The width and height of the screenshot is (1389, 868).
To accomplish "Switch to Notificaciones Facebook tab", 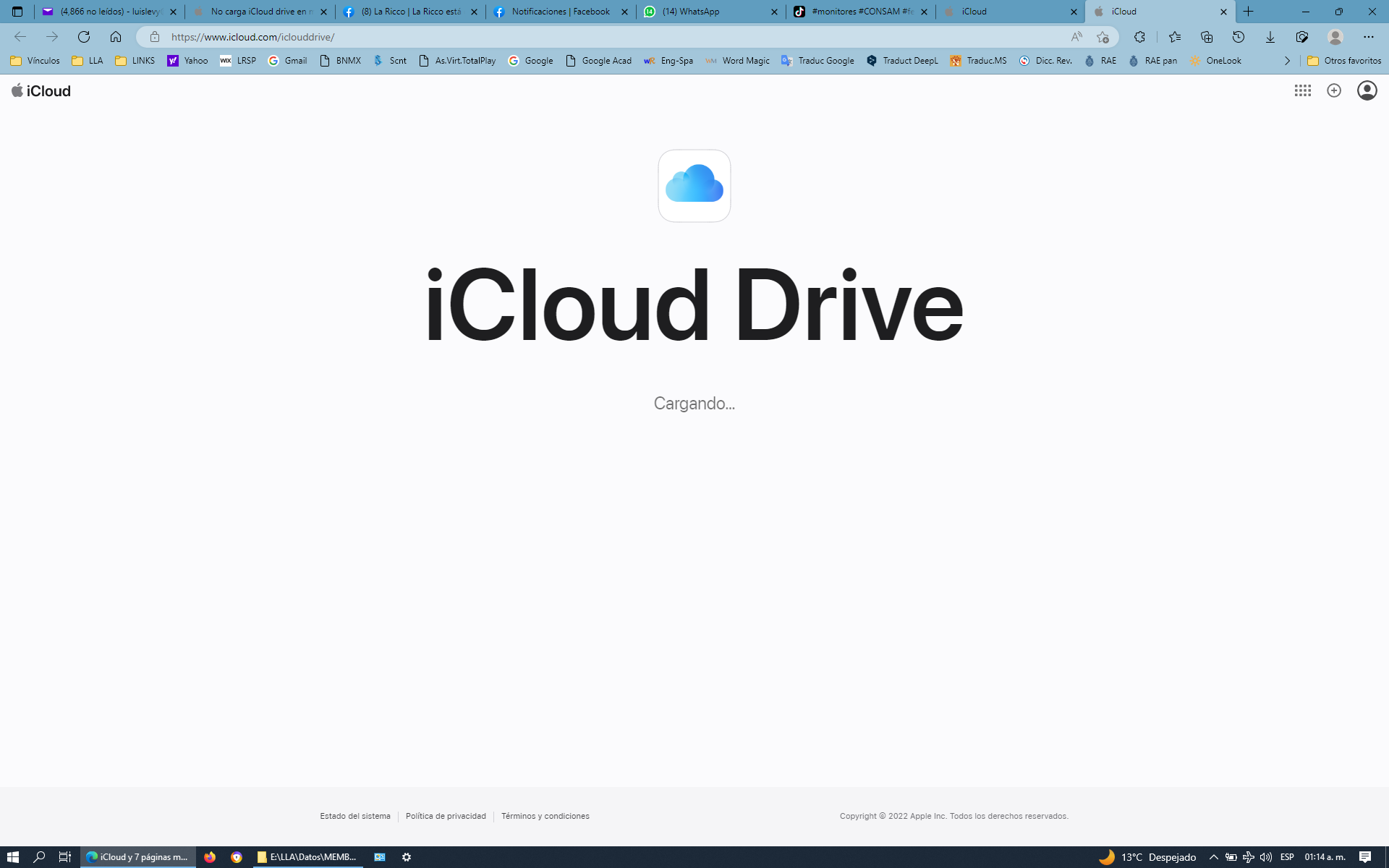I will pyautogui.click(x=560, y=12).
